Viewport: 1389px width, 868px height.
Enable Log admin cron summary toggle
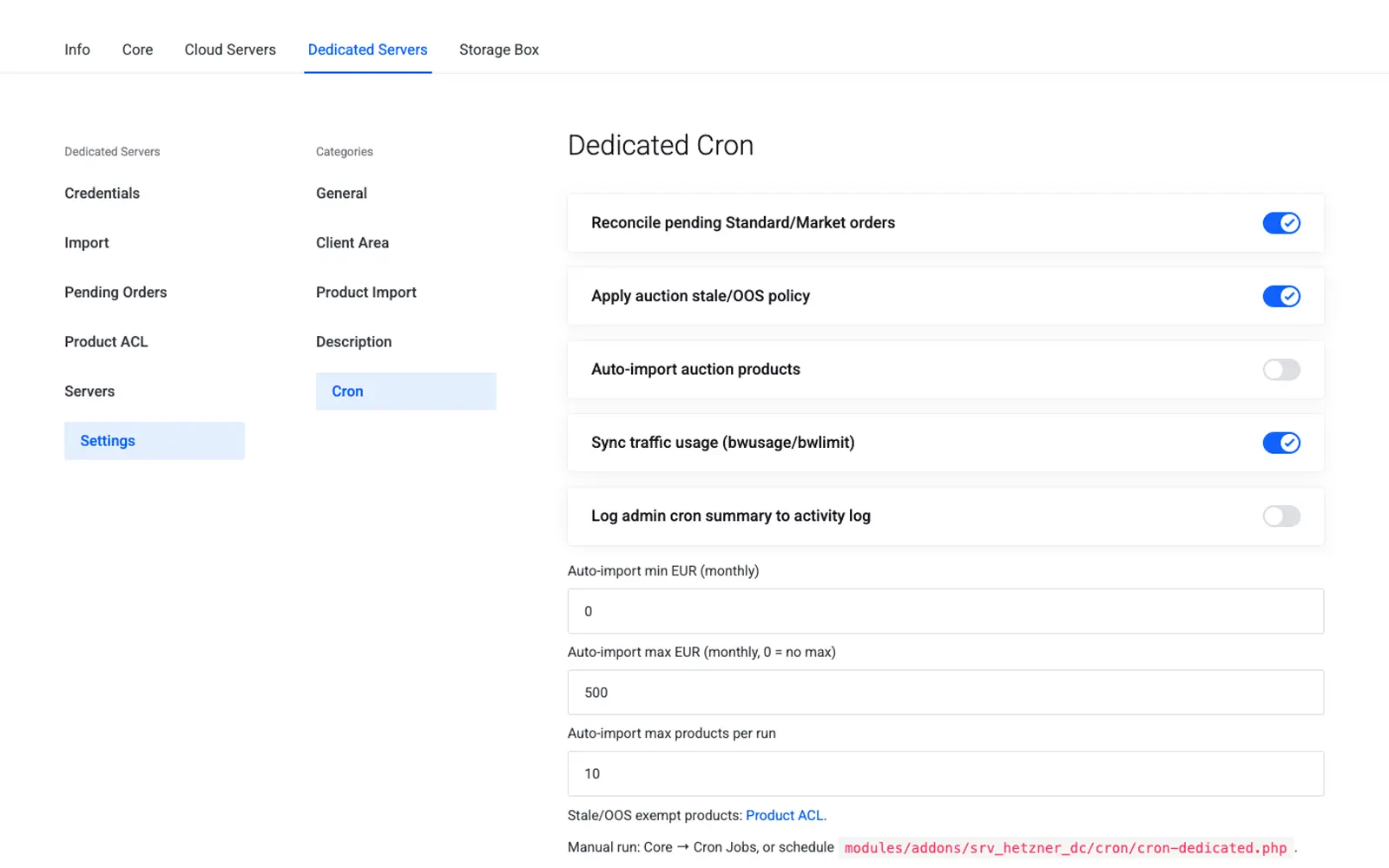[1281, 516]
